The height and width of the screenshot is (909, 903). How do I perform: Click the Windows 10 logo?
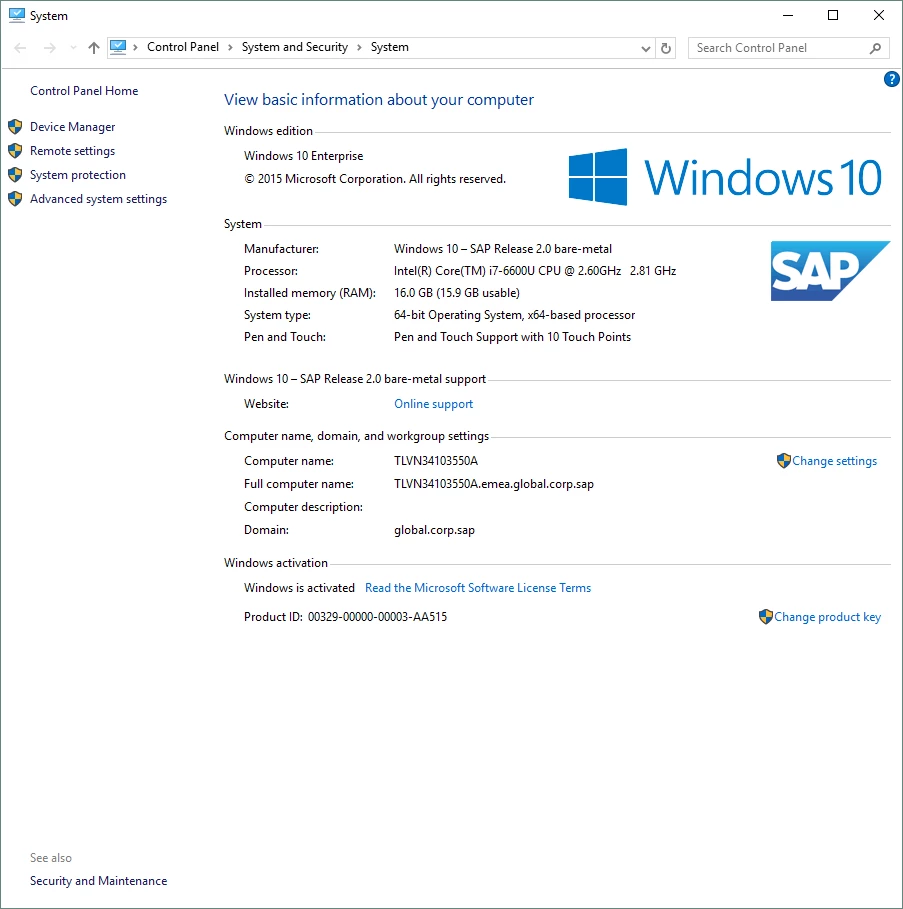(x=725, y=177)
